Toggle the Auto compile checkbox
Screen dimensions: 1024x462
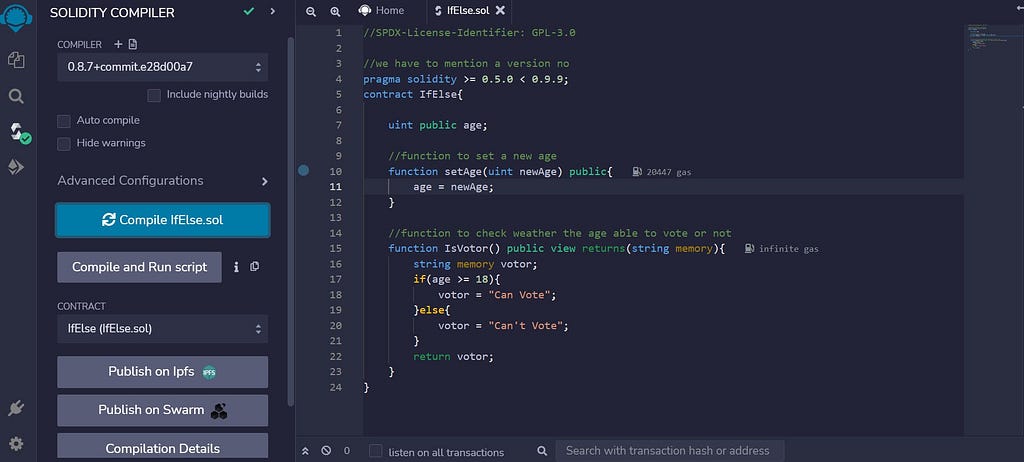coord(63,122)
